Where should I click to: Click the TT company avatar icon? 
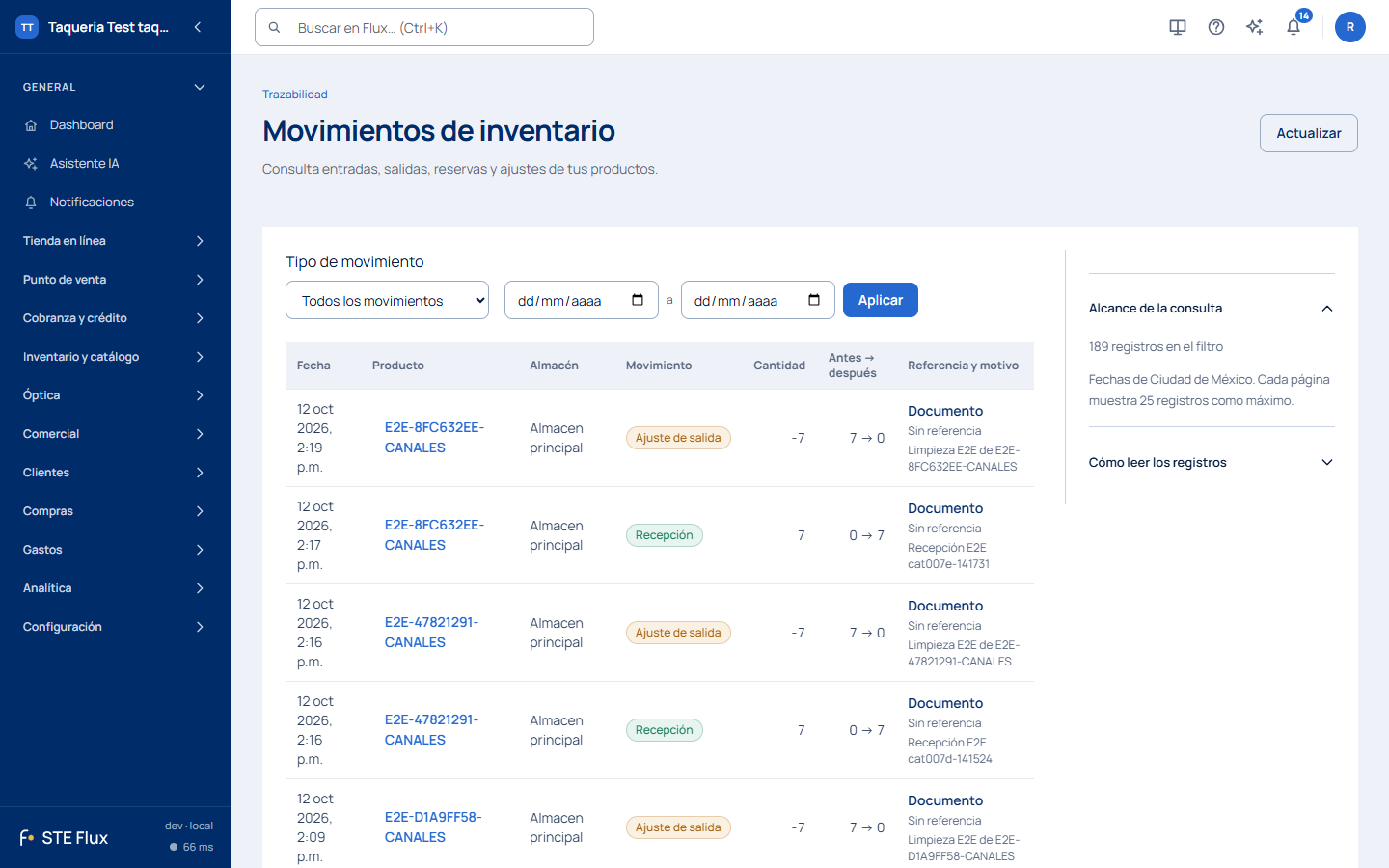click(27, 27)
